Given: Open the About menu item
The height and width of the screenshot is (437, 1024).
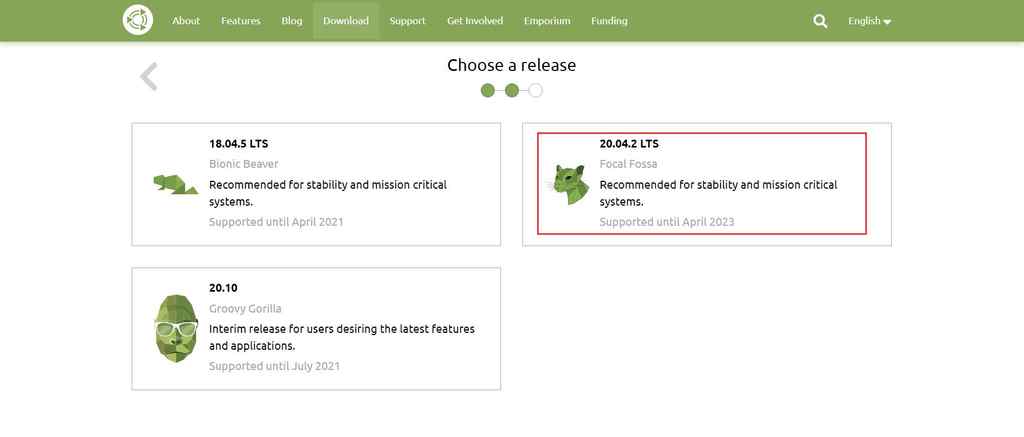Looking at the screenshot, I should coord(186,21).
